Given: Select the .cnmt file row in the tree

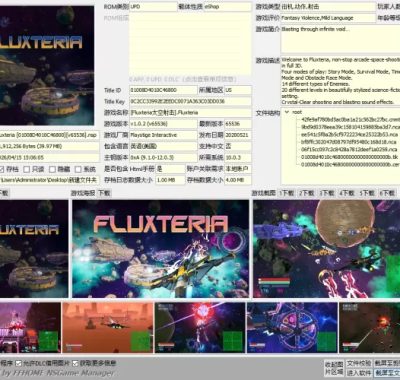Looking at the screenshot, I should [x=350, y=119].
